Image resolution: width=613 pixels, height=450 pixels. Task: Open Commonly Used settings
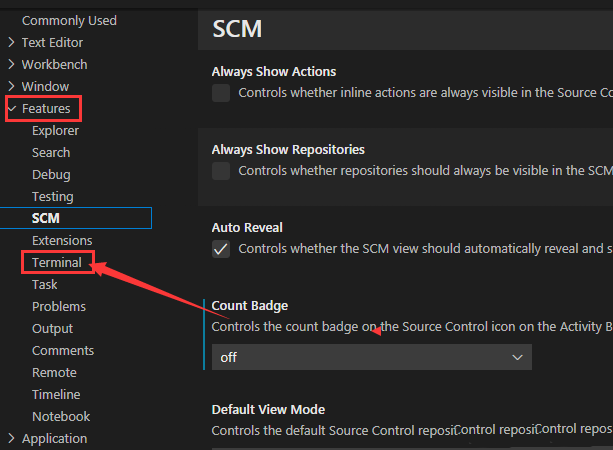coord(69,21)
